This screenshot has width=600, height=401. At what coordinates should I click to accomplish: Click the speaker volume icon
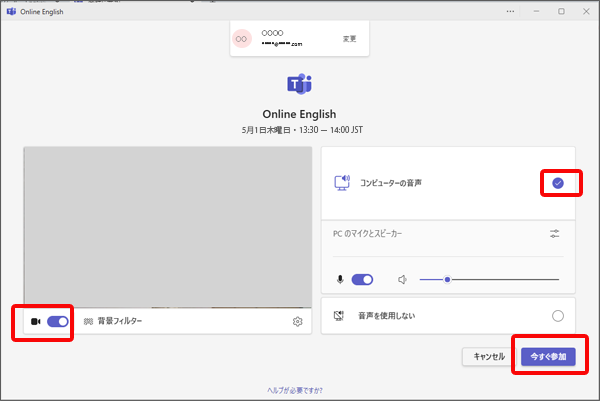tap(402, 280)
